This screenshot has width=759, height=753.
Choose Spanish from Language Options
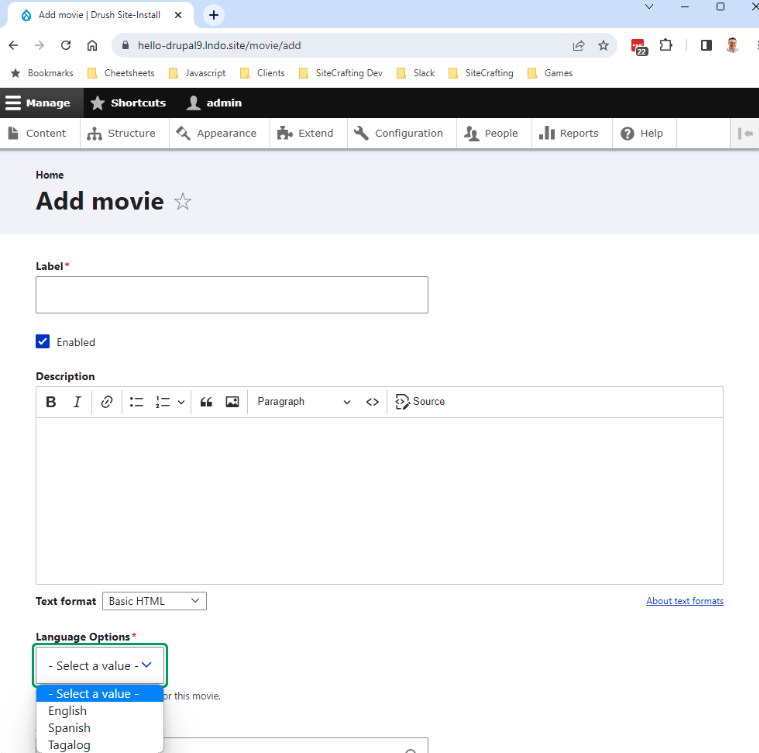pos(100,727)
